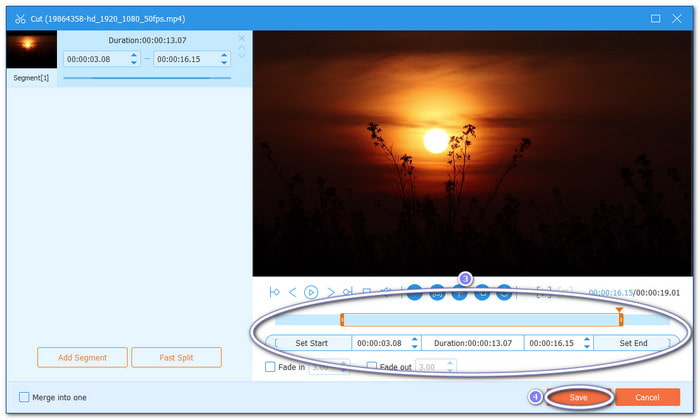700x420 pixels.
Task: Maximize the Cut window
Action: click(655, 18)
